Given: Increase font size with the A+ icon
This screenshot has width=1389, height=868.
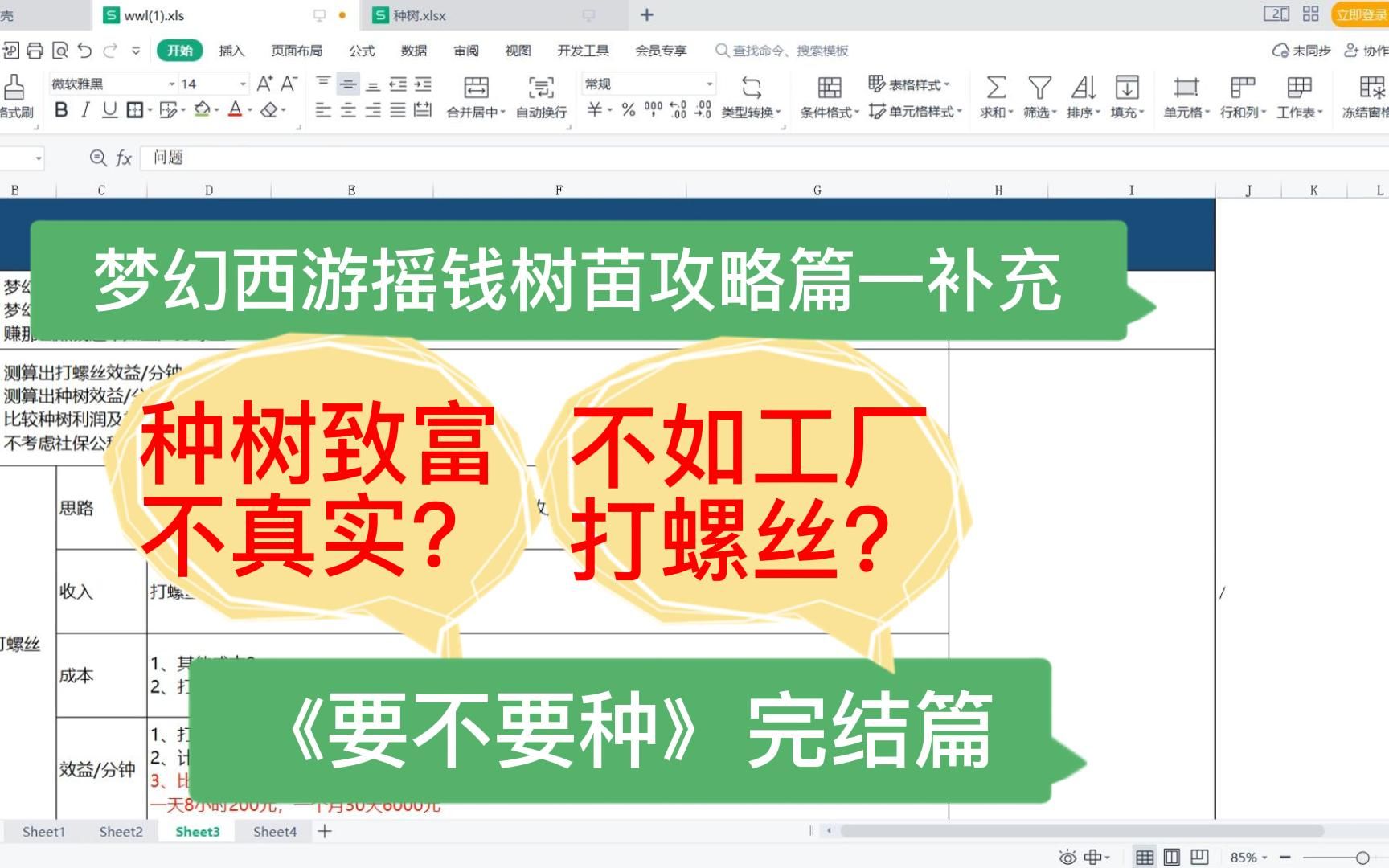Looking at the screenshot, I should [x=264, y=84].
